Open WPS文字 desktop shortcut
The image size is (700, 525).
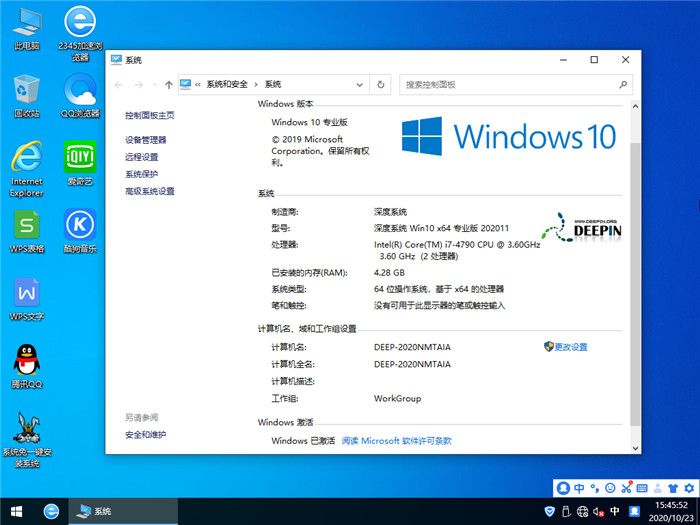pos(27,299)
